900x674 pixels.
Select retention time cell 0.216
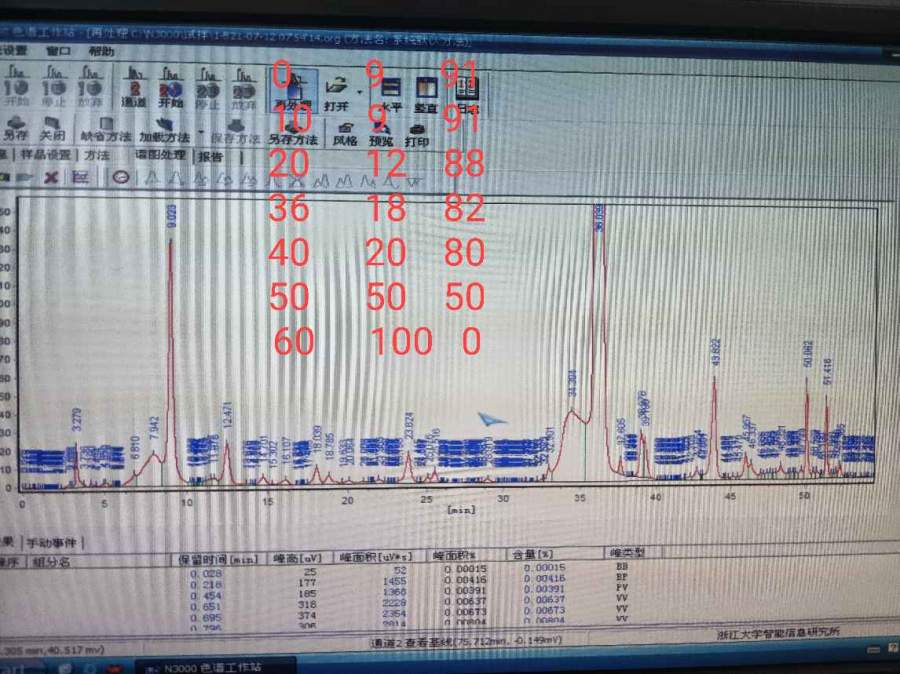(206, 584)
